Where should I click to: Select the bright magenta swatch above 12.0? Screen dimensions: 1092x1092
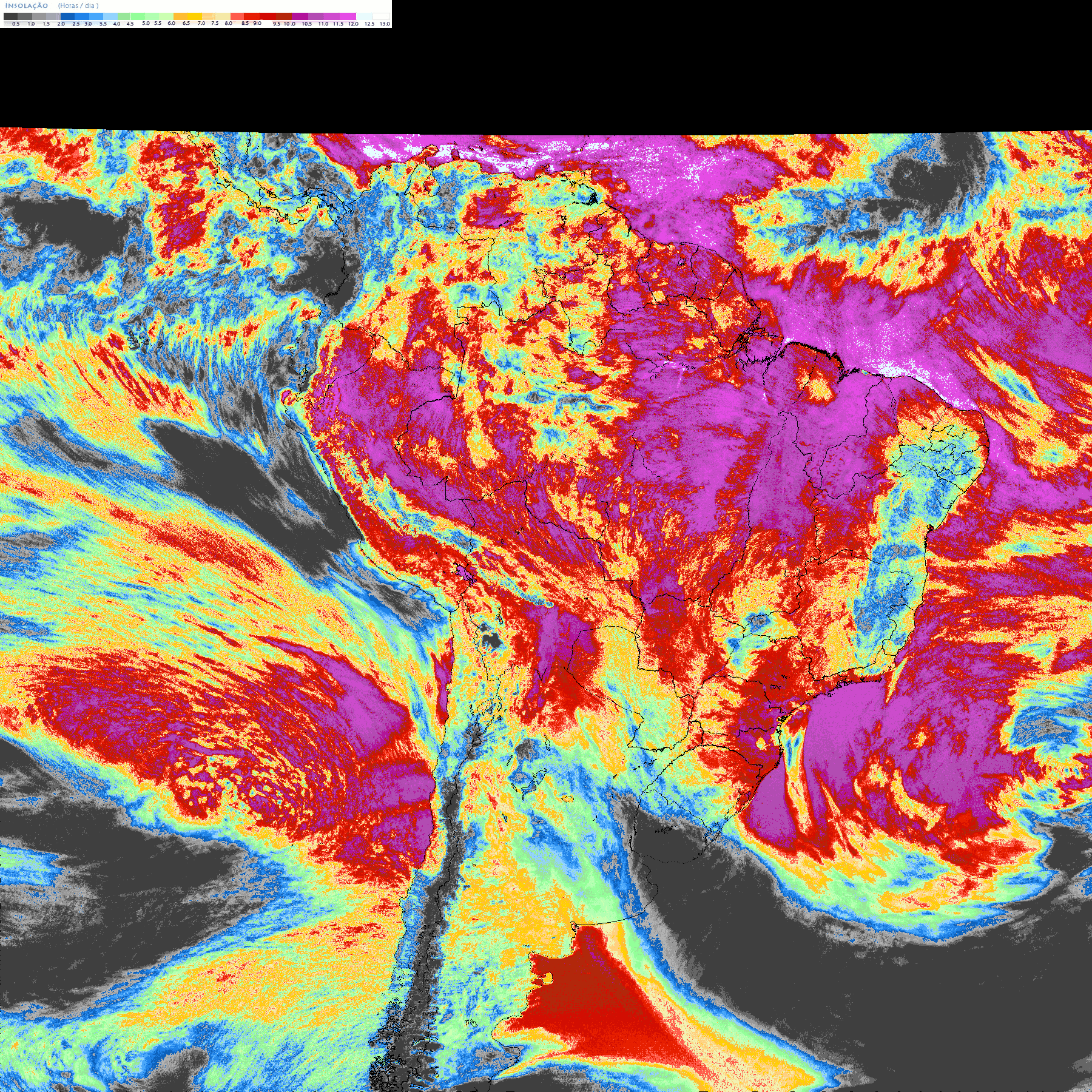click(x=348, y=16)
